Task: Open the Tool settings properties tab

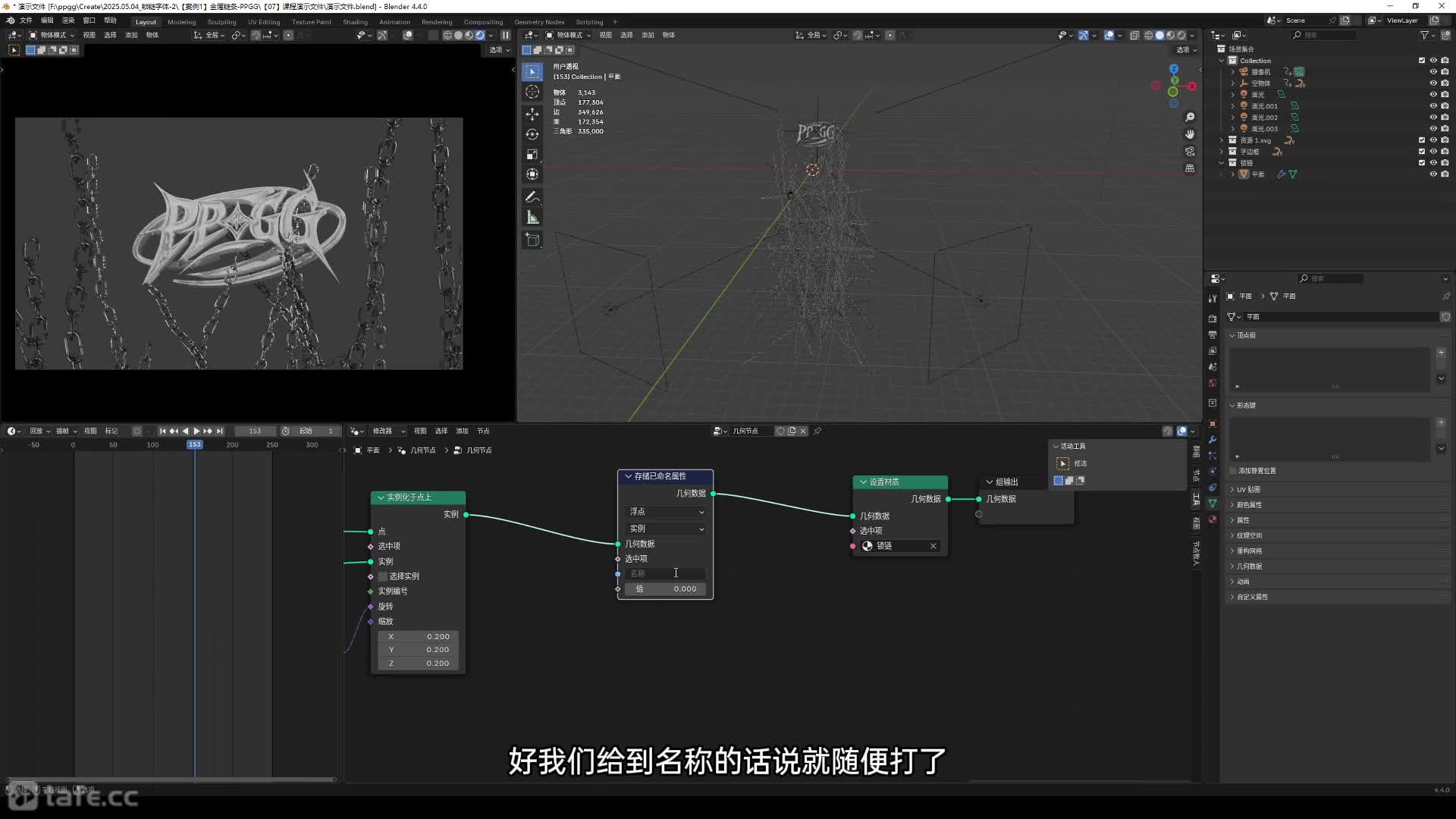Action: coord(1213,298)
